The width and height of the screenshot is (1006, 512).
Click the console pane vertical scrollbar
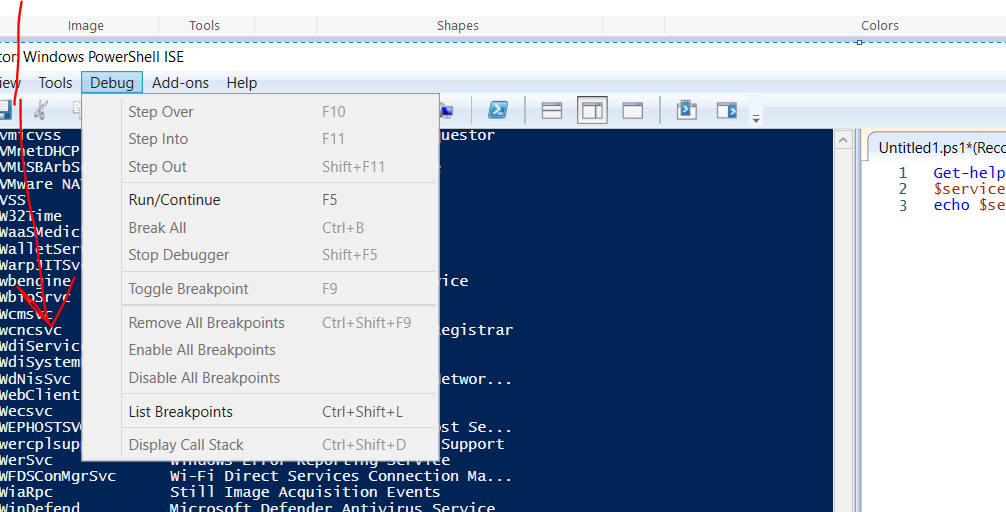point(844,321)
